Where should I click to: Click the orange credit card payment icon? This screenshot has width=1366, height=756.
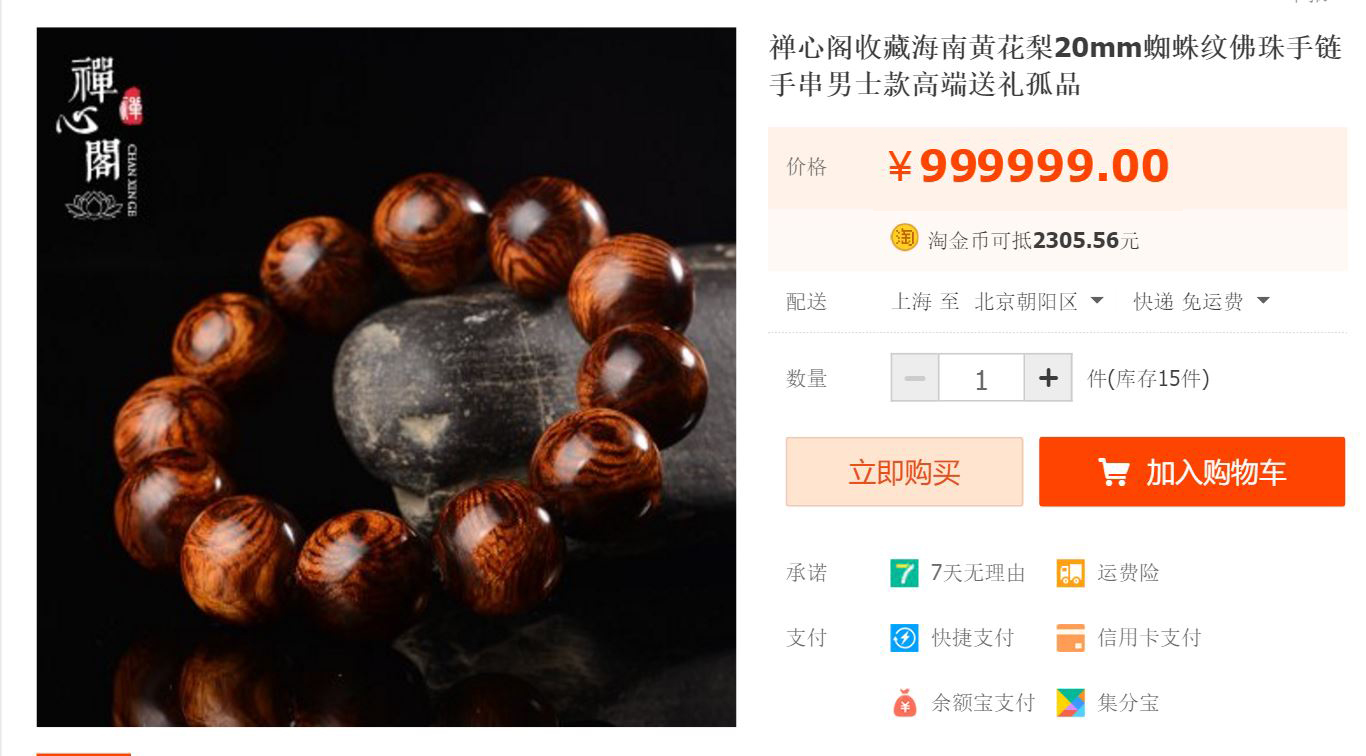[x=1071, y=638]
